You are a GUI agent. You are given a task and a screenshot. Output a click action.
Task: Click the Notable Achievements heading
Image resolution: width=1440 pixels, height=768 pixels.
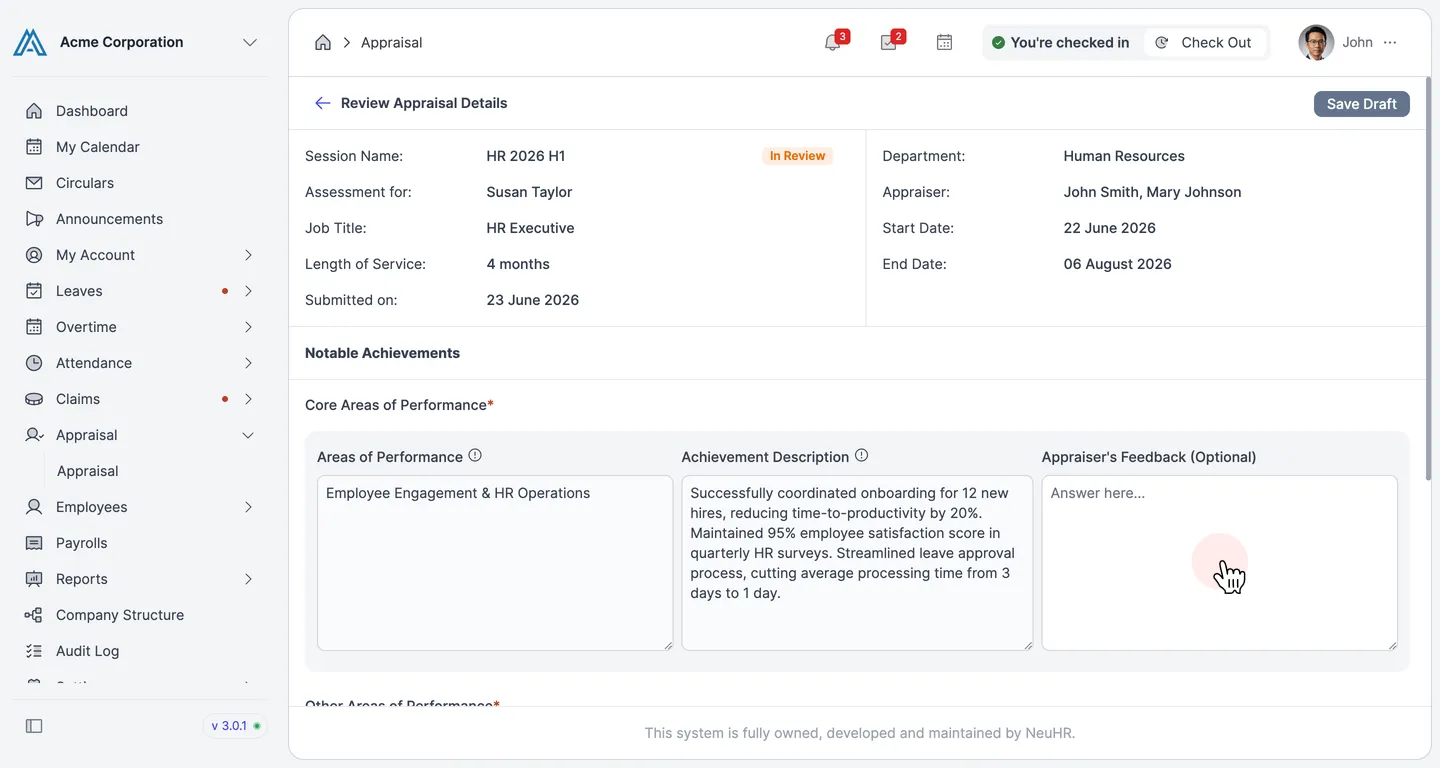click(382, 353)
